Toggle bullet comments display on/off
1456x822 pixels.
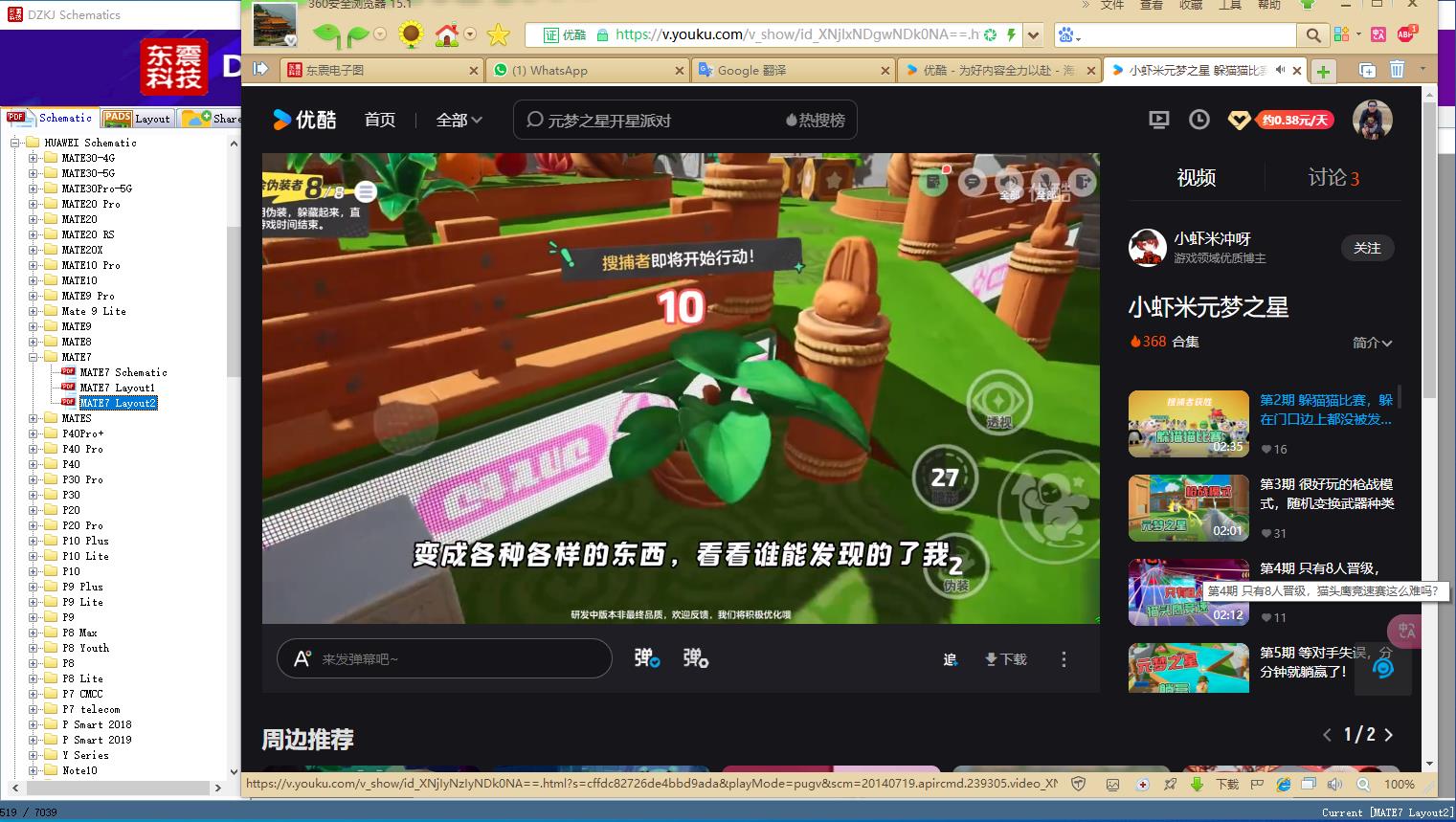point(647,658)
